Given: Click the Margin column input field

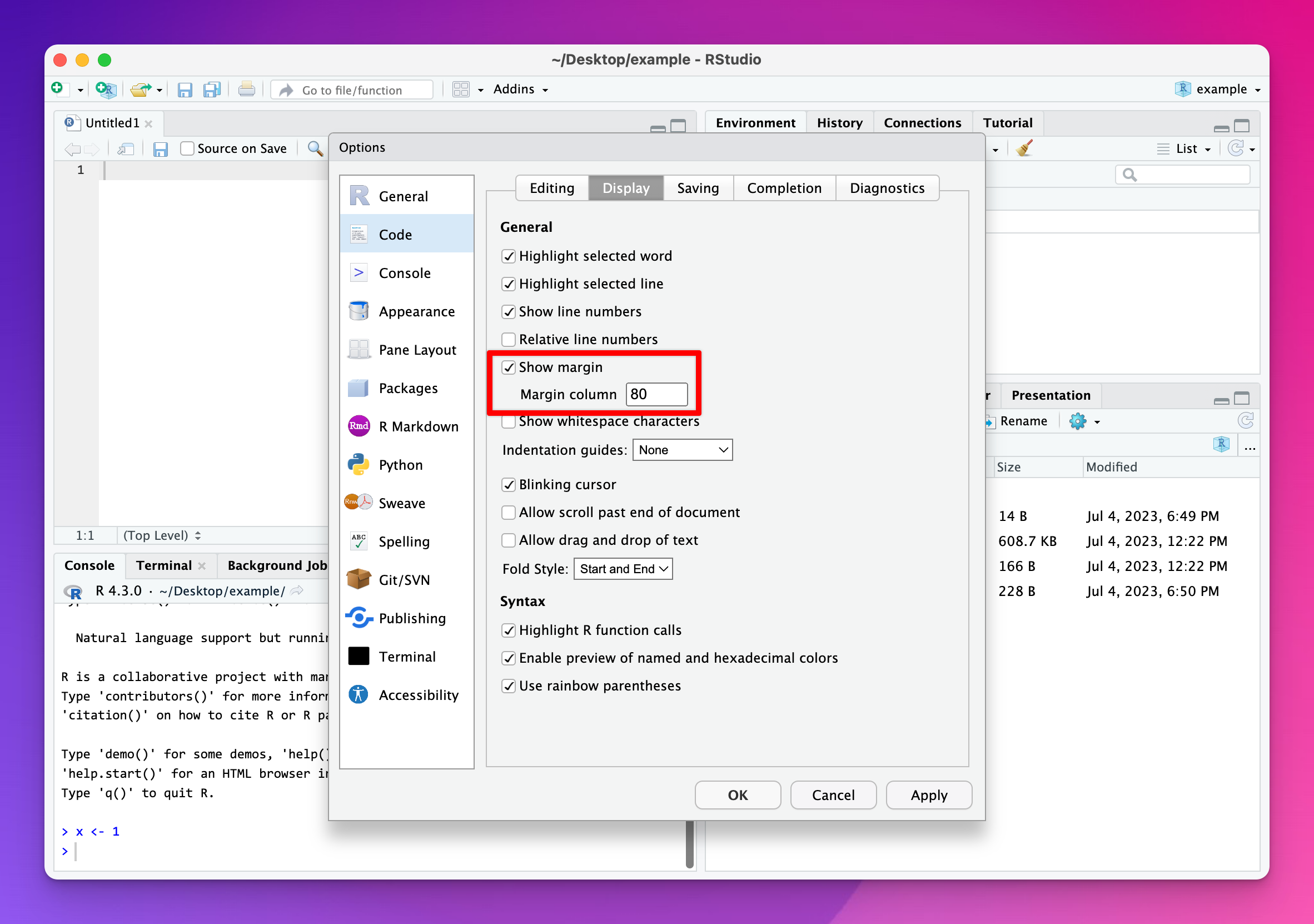Looking at the screenshot, I should pos(656,394).
